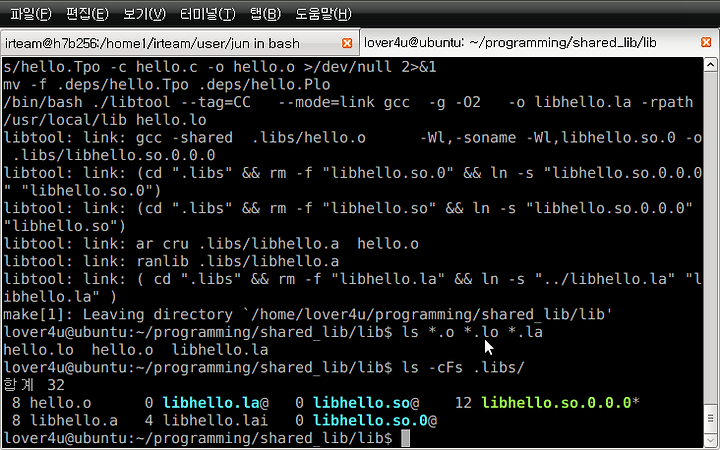Click the 합계 32 total line
Screen dimensions: 720x450
[x=34, y=385]
